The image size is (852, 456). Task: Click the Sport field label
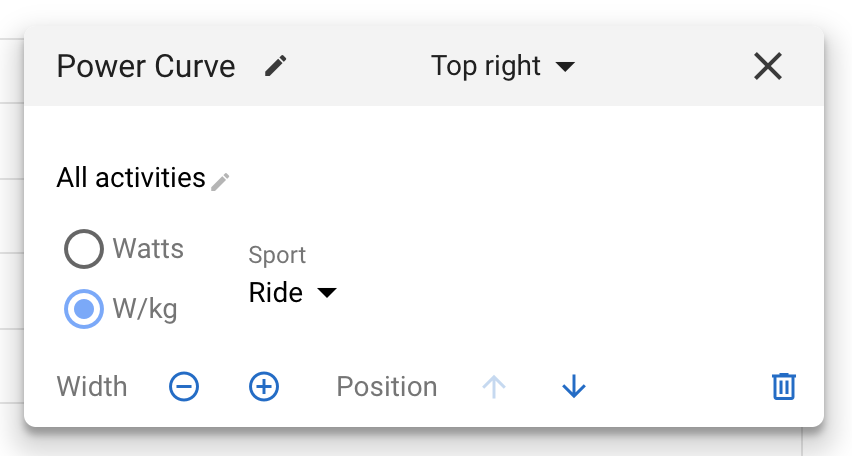pos(277,255)
